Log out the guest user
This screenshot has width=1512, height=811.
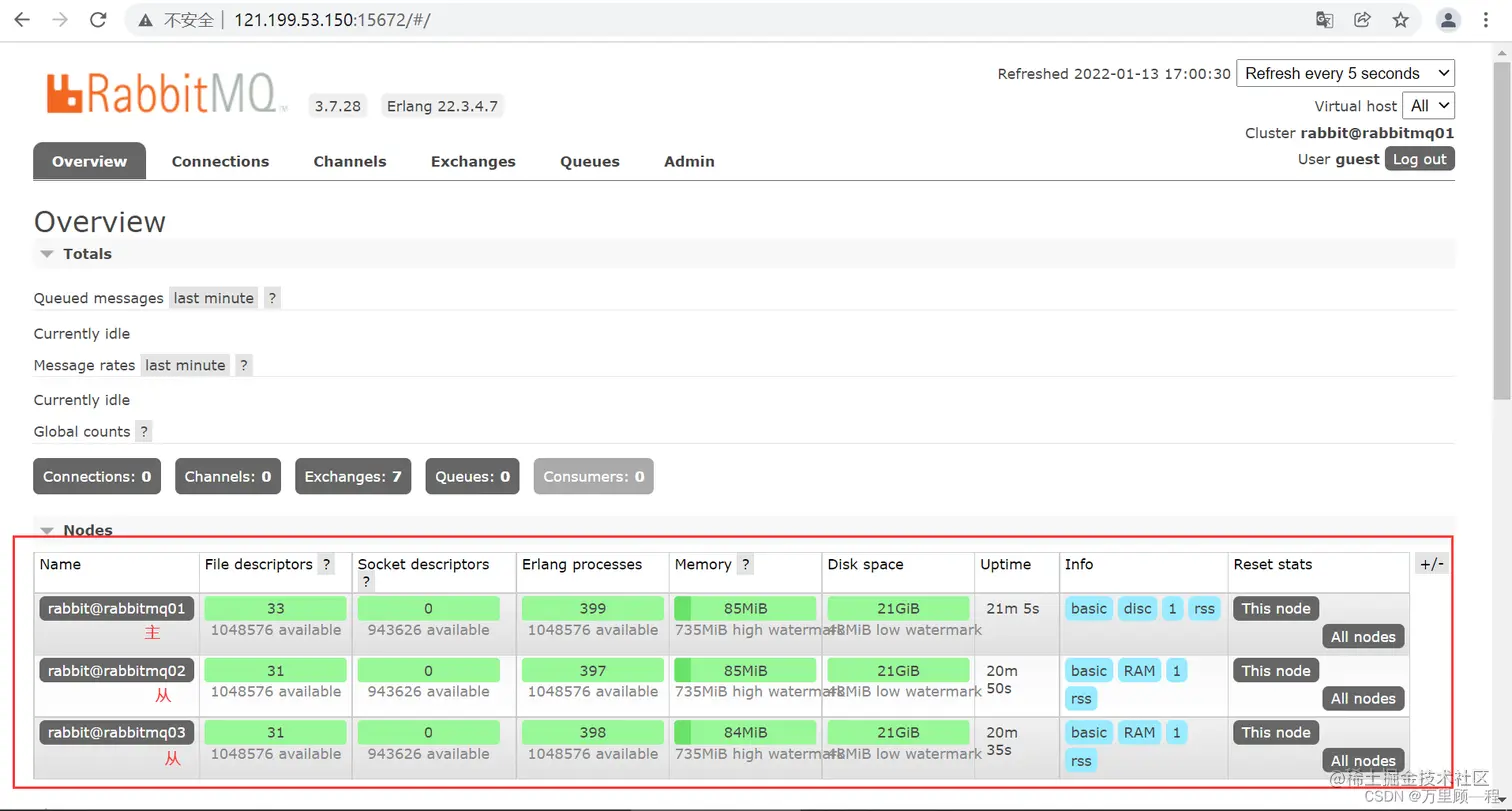1420,159
